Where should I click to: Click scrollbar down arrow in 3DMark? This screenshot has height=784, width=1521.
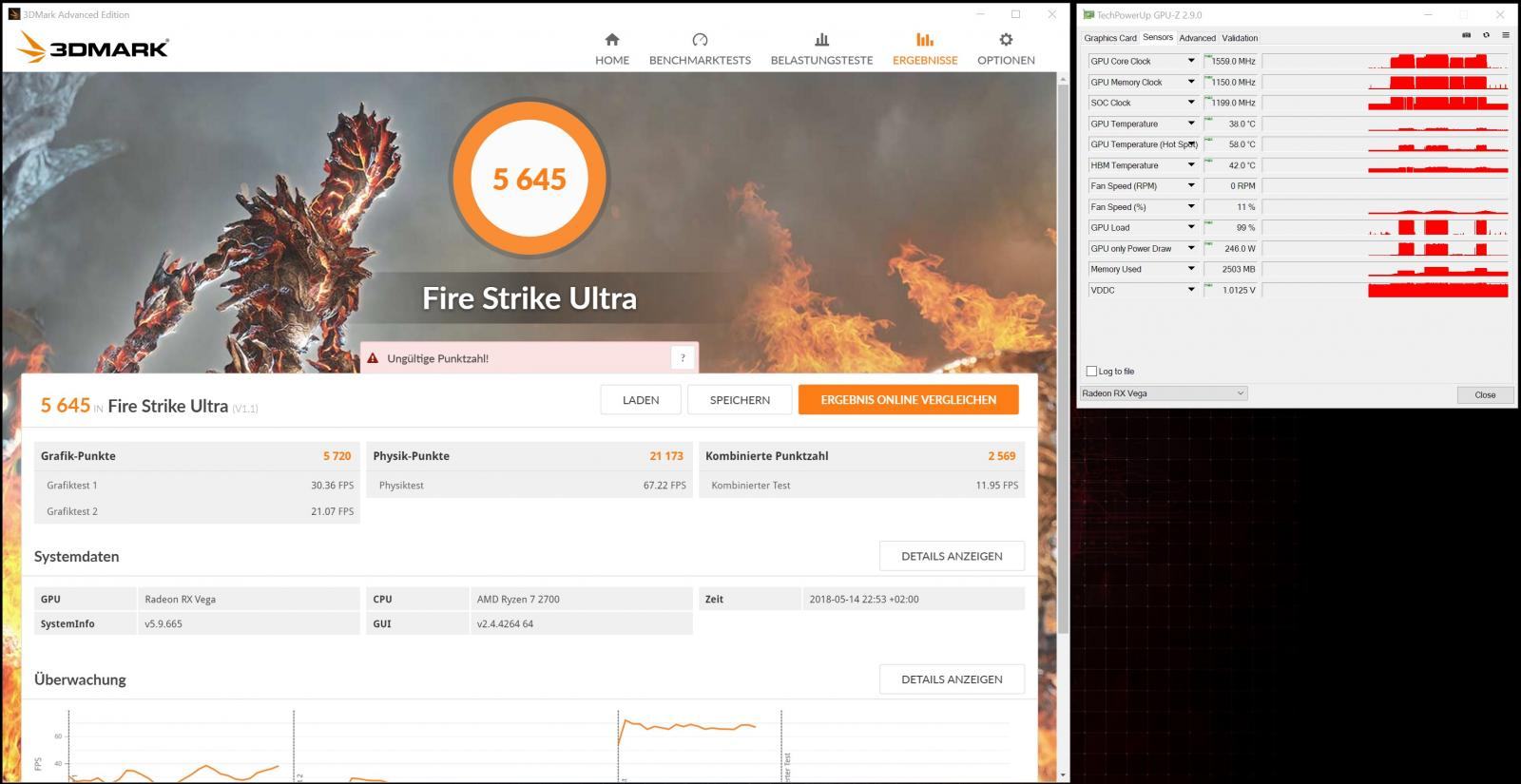1063,774
